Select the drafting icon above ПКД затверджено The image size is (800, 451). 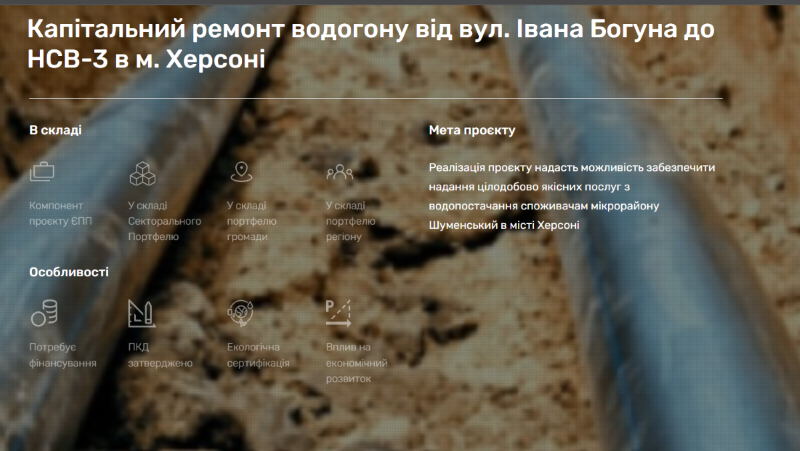coord(142,314)
